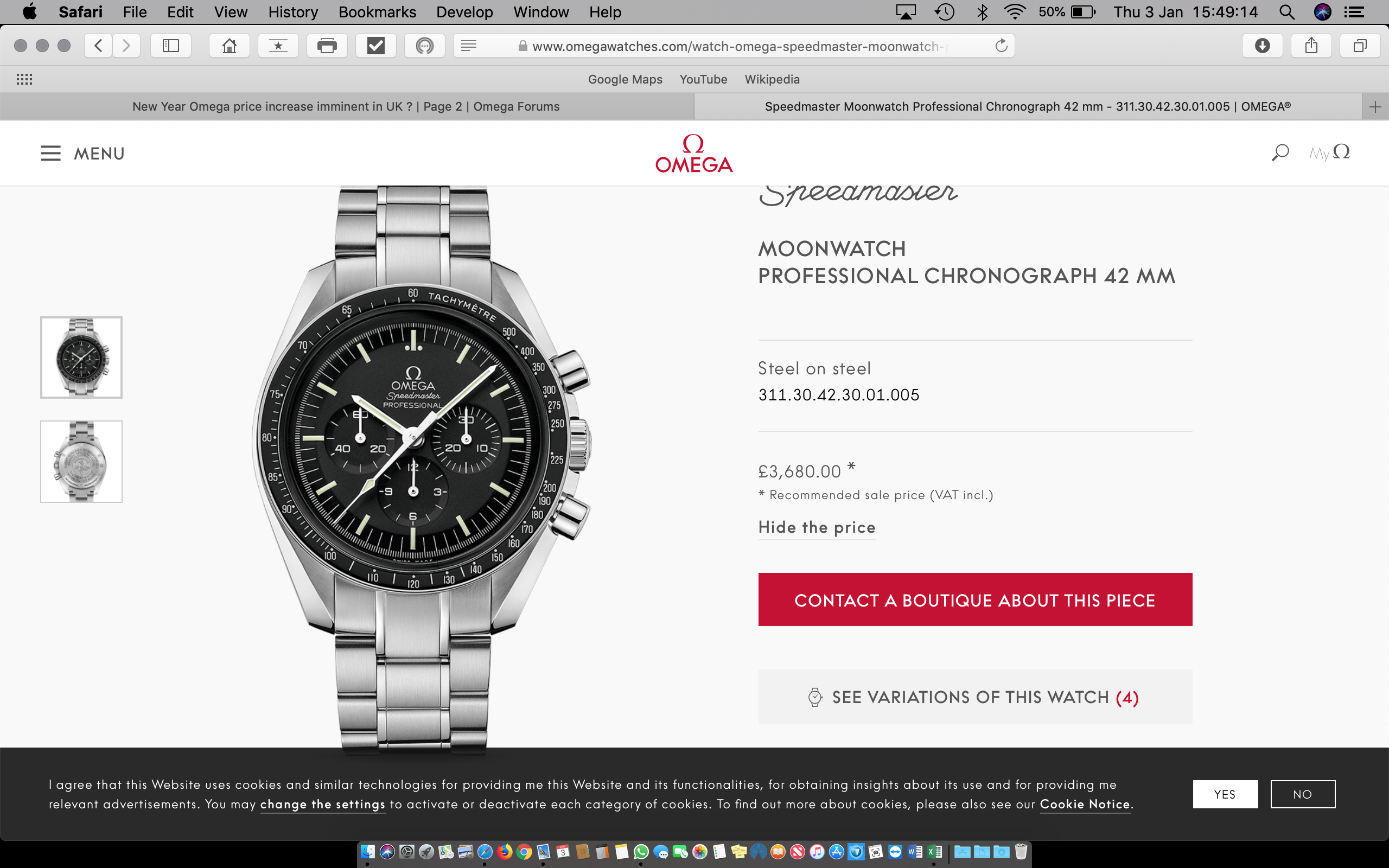This screenshot has height=868, width=1389.
Task: Open the favorites grid icon
Action: 24,79
